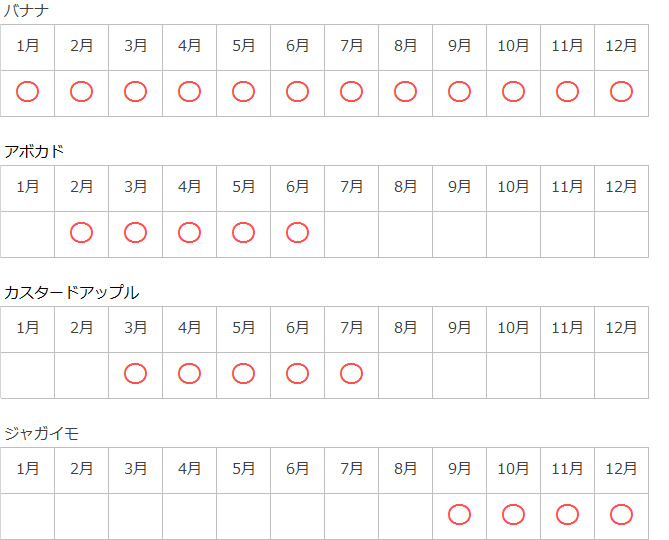Click the banana January circle marker

click(x=28, y=92)
